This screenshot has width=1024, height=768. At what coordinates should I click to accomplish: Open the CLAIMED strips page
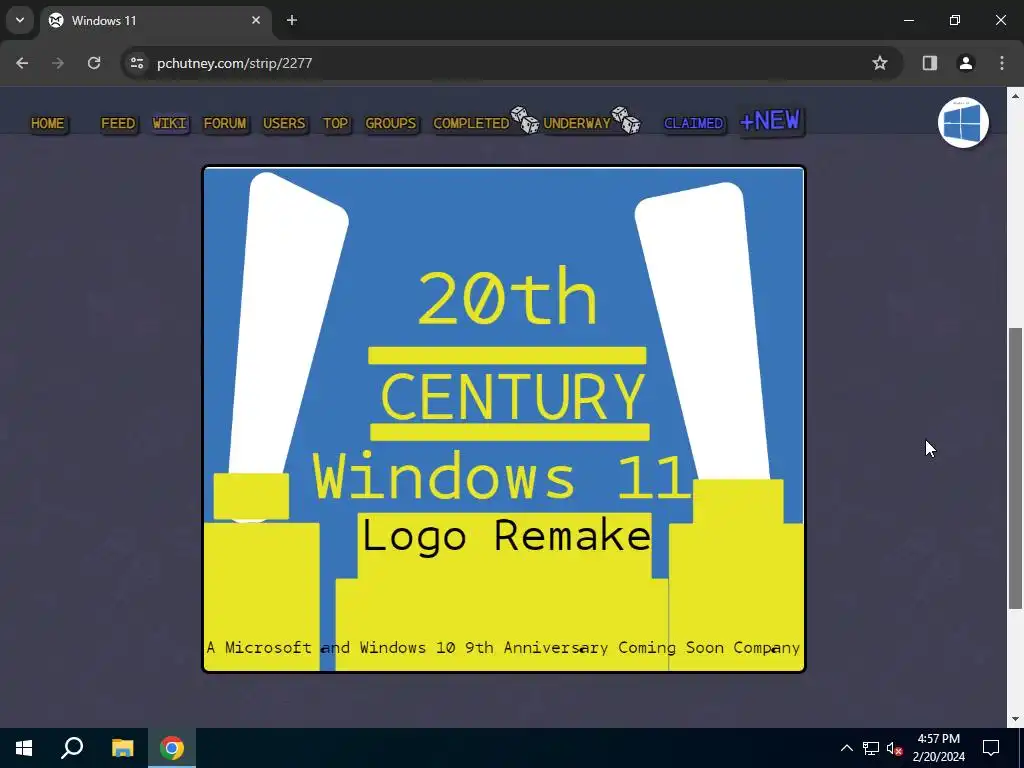[694, 123]
